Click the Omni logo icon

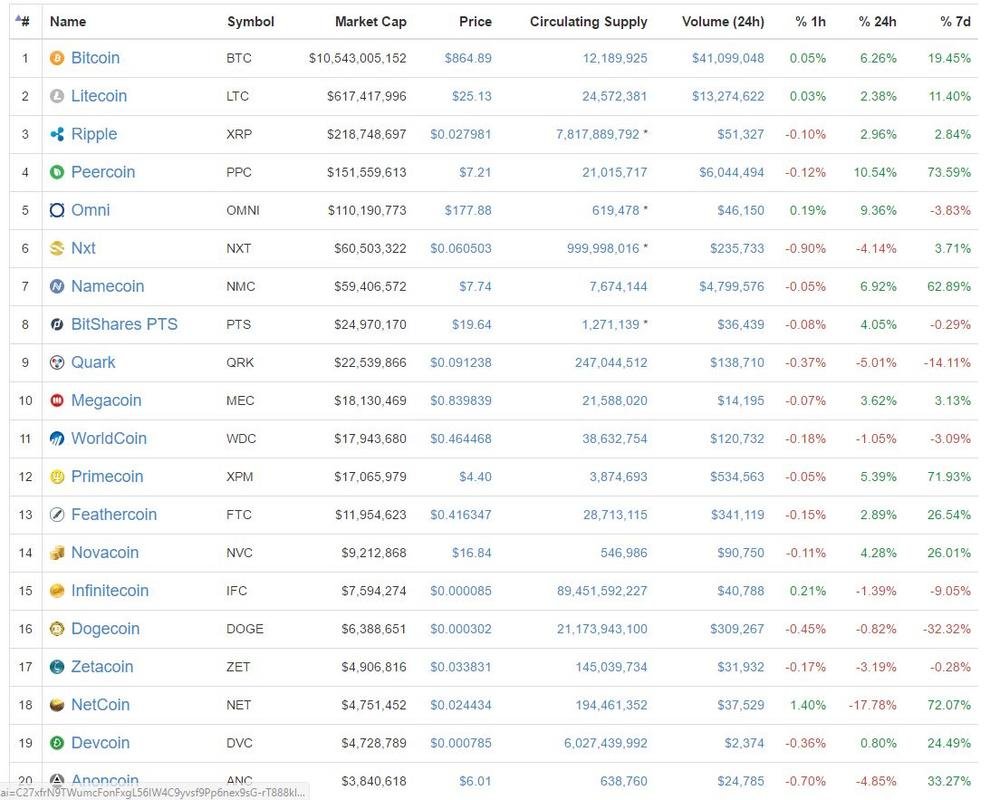click(57, 210)
